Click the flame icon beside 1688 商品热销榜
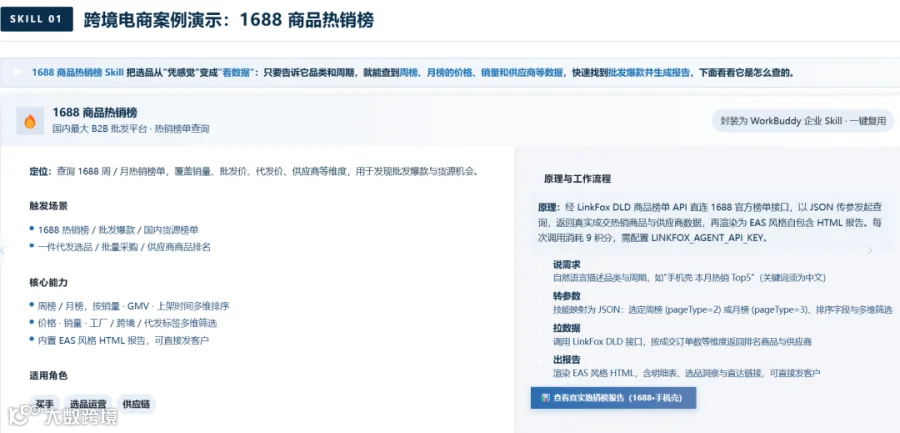Image resolution: width=900 pixels, height=433 pixels. (30, 121)
